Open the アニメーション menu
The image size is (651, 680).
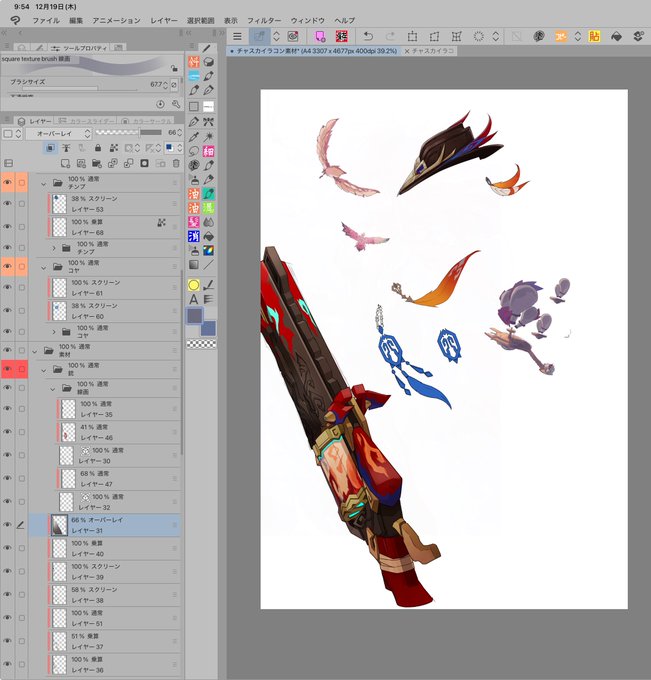[116, 20]
